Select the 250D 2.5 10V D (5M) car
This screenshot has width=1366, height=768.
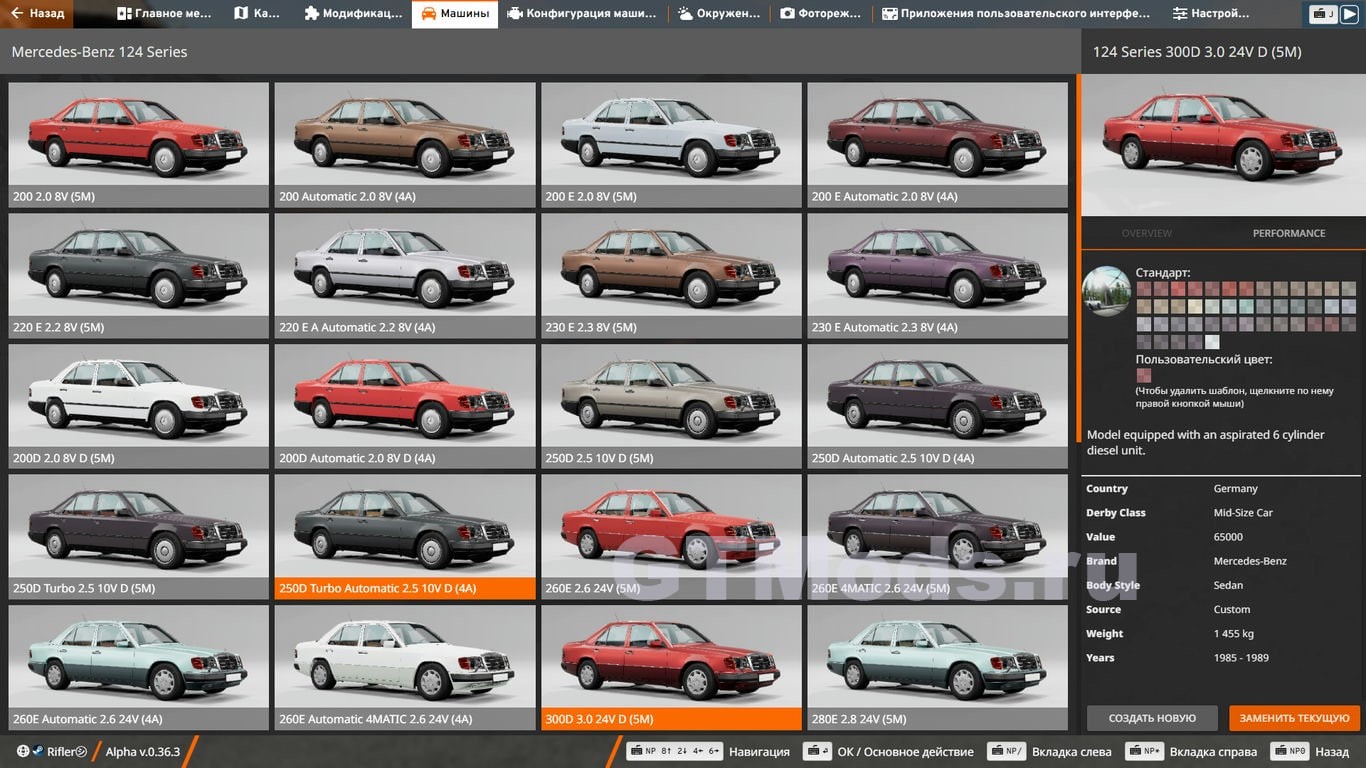(671, 406)
